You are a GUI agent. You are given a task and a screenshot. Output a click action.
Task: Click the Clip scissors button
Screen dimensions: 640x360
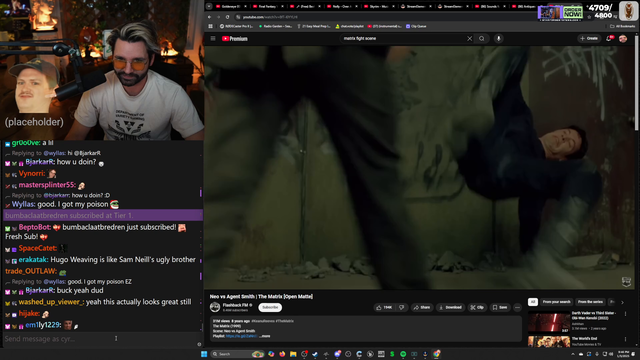tap(477, 307)
